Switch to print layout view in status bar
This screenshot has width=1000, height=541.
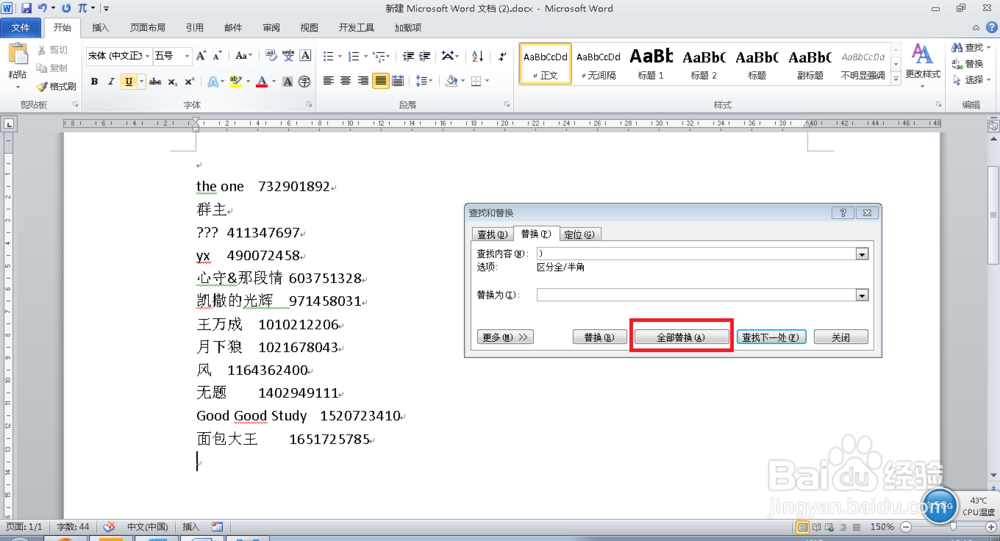(803, 527)
